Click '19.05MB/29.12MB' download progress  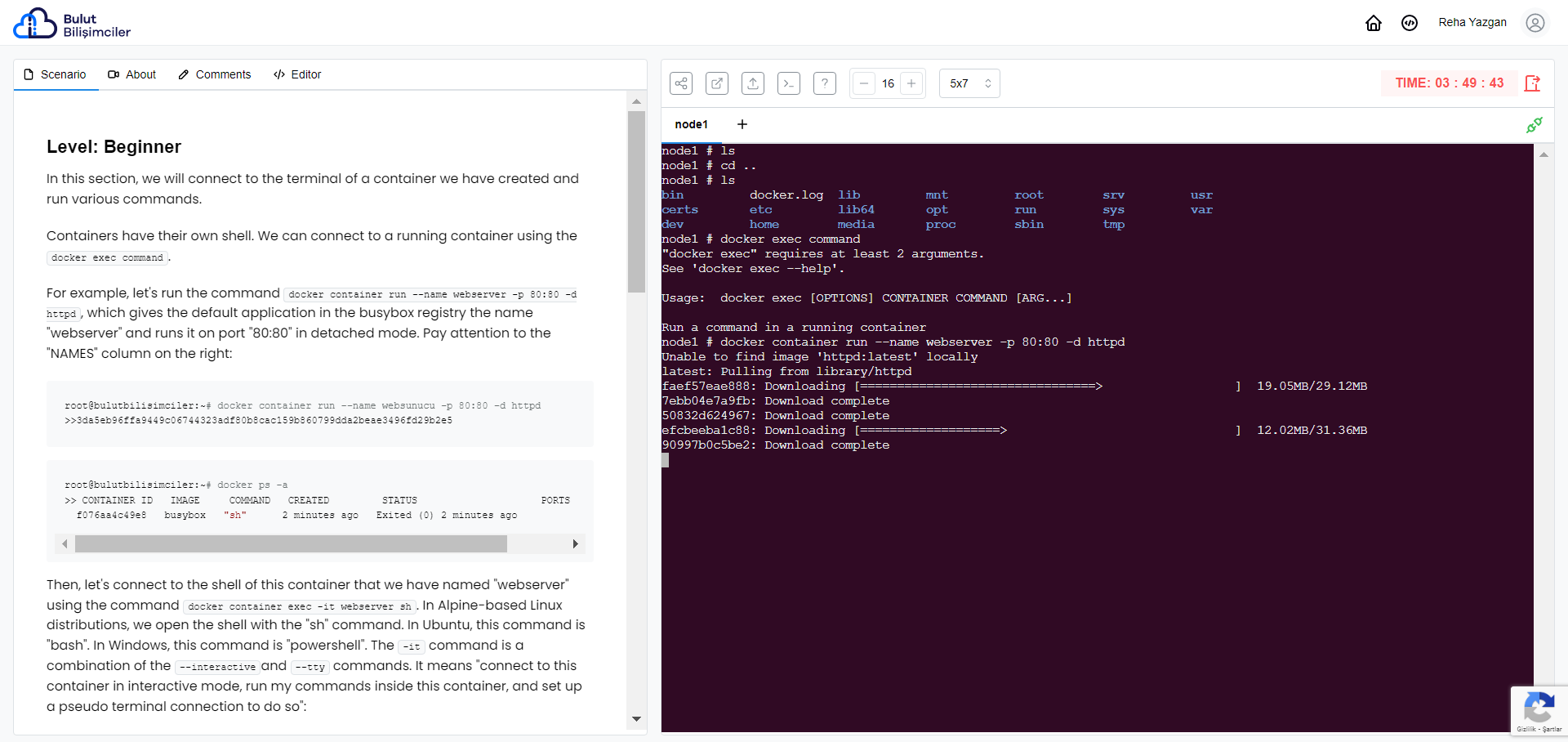click(x=1312, y=387)
